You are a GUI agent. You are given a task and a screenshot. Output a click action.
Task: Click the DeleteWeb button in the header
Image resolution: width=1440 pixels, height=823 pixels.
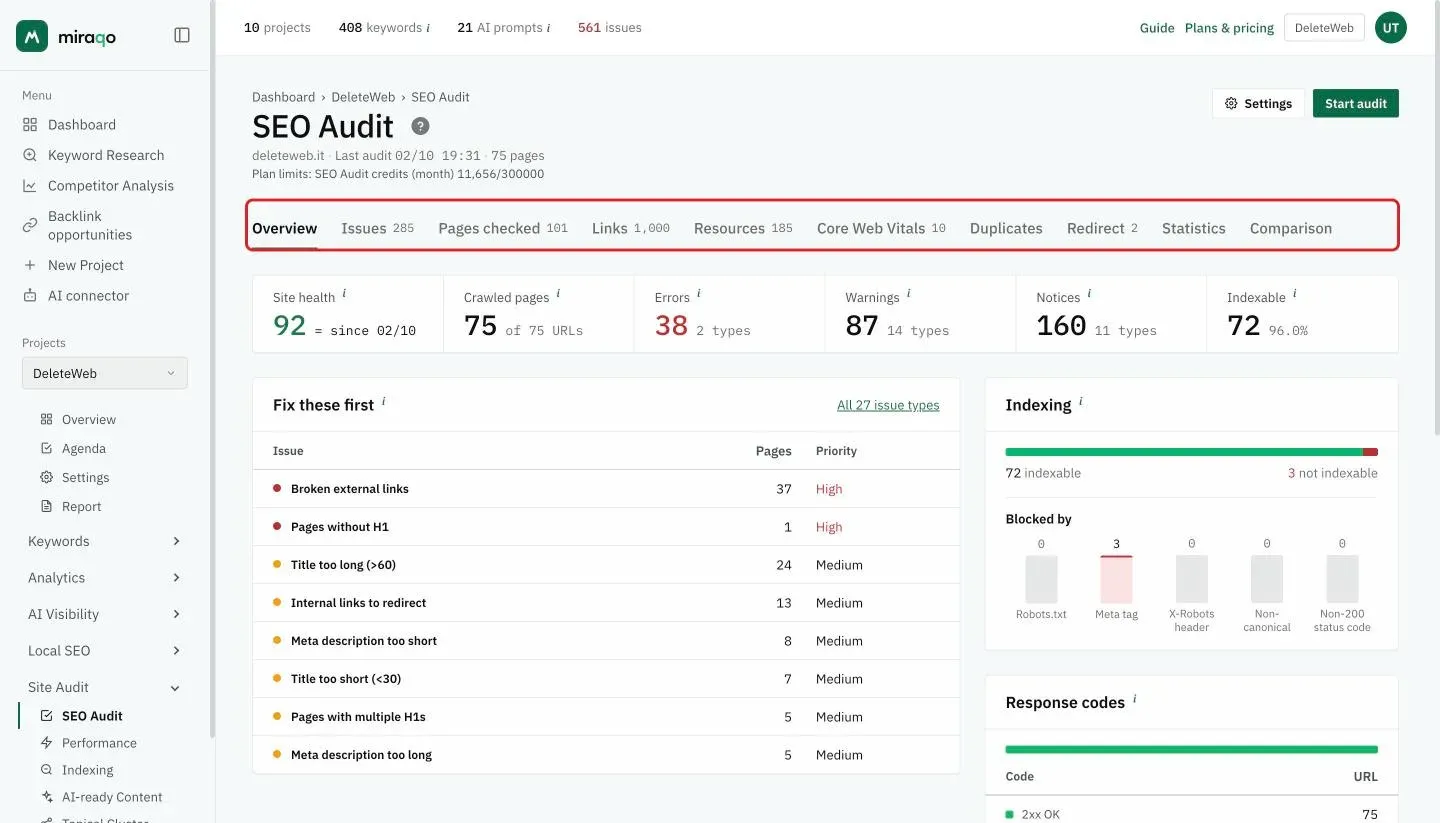click(1324, 28)
